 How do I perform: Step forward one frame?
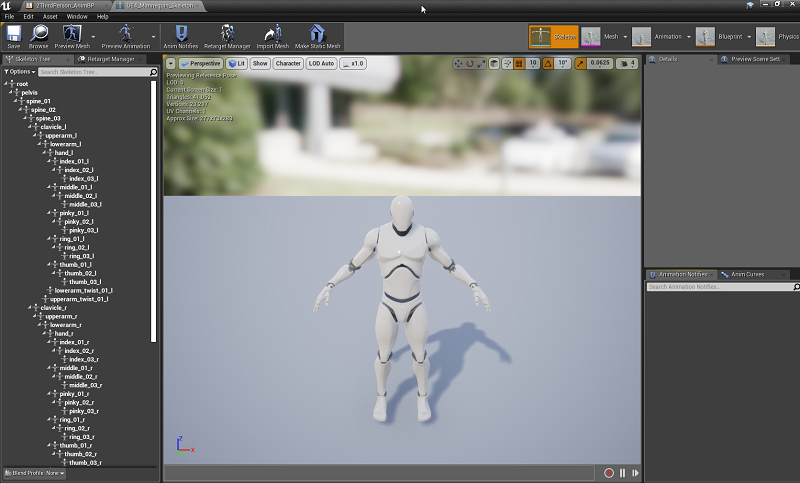[x=635, y=473]
